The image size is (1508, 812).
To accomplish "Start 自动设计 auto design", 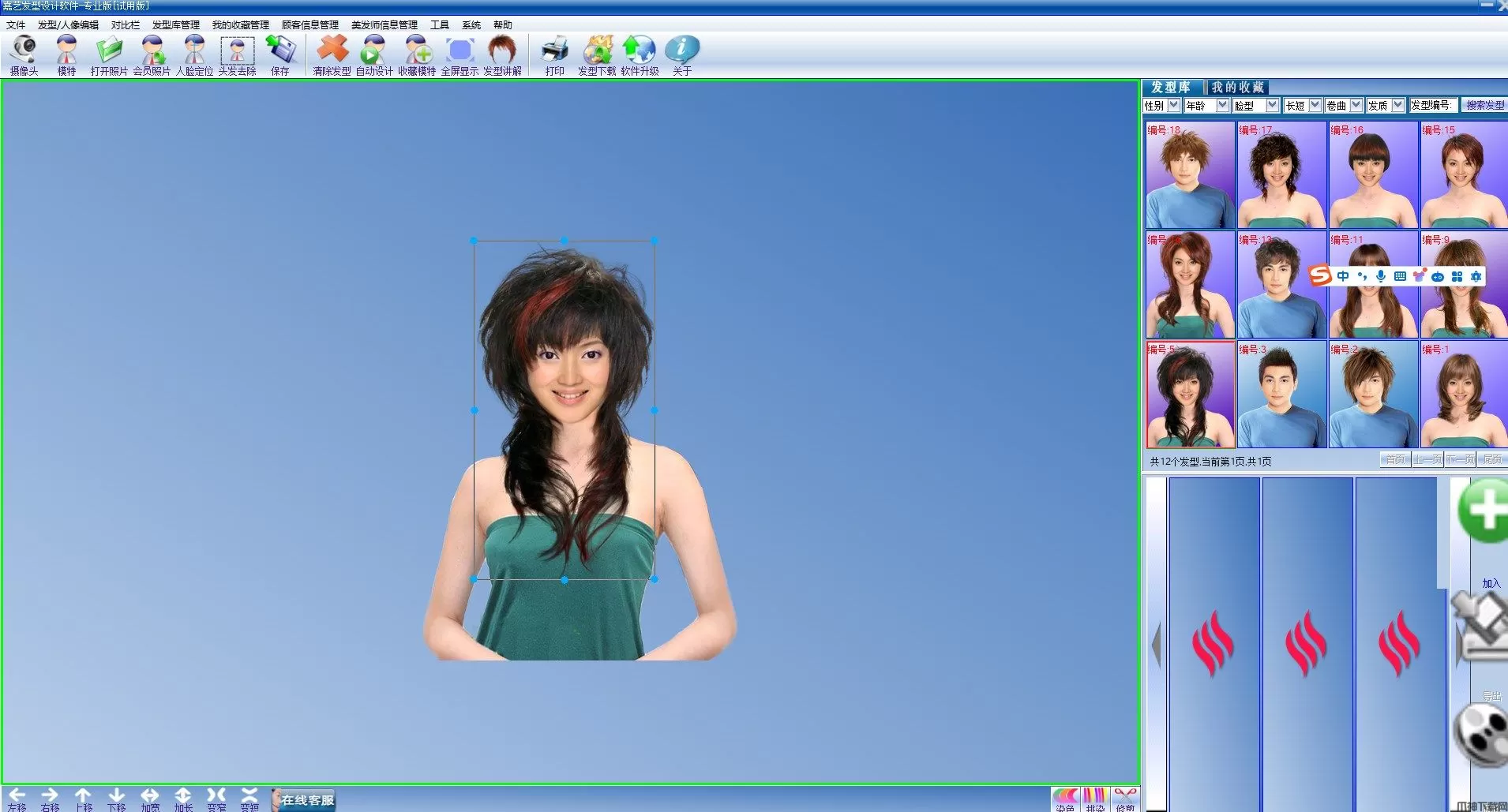I will pyautogui.click(x=373, y=54).
